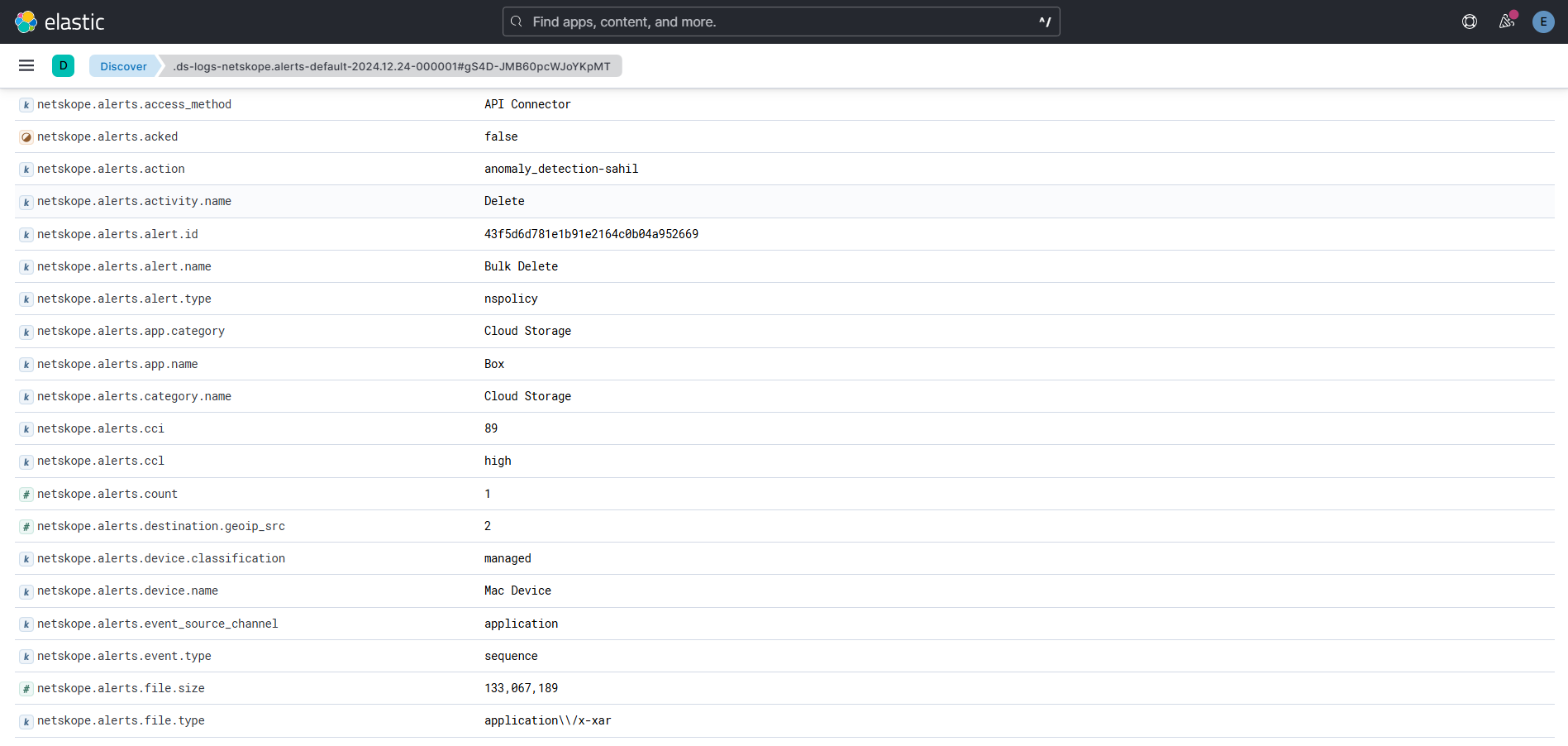Click the value Bulk Delete
The width and height of the screenshot is (1568, 746).
(x=521, y=266)
